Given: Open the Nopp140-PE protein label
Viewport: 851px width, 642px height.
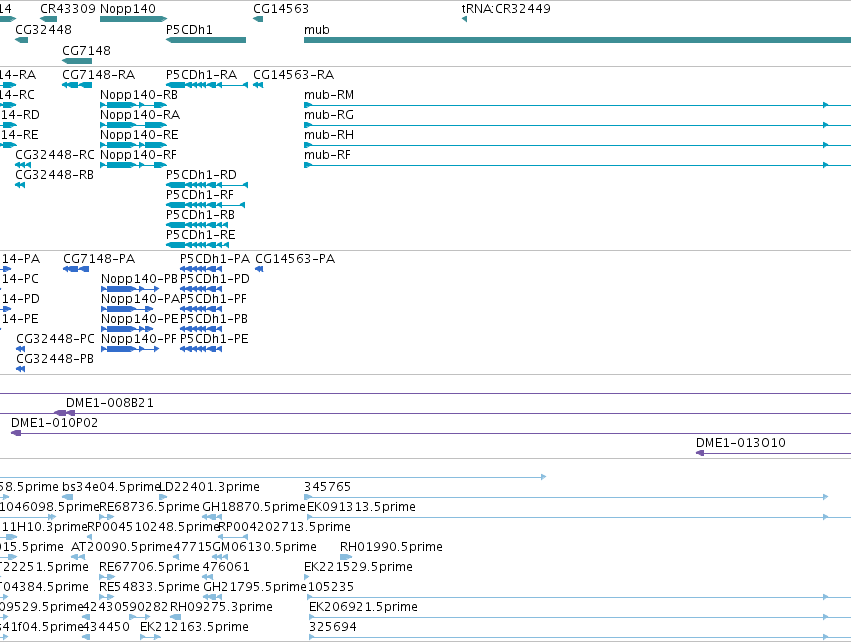Looking at the screenshot, I should [139, 319].
